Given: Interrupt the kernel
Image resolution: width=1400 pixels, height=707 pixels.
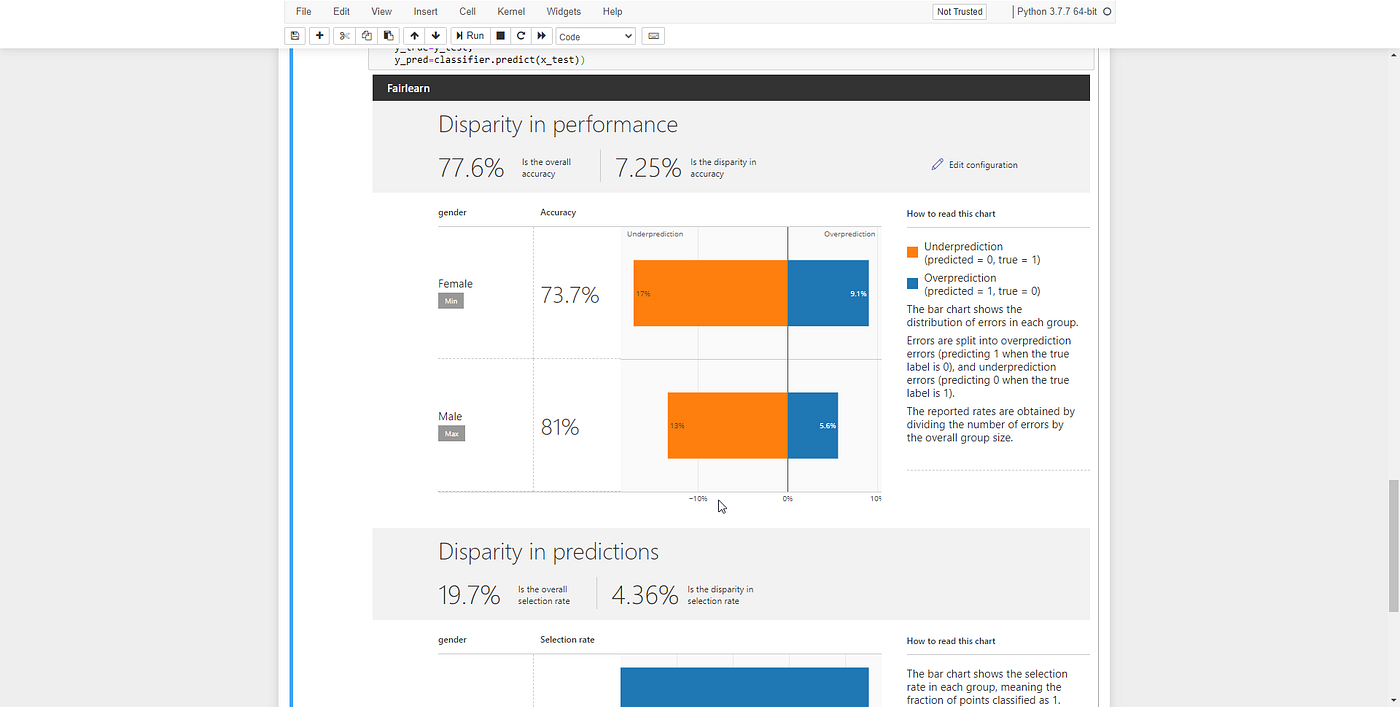Looking at the screenshot, I should coord(498,35).
